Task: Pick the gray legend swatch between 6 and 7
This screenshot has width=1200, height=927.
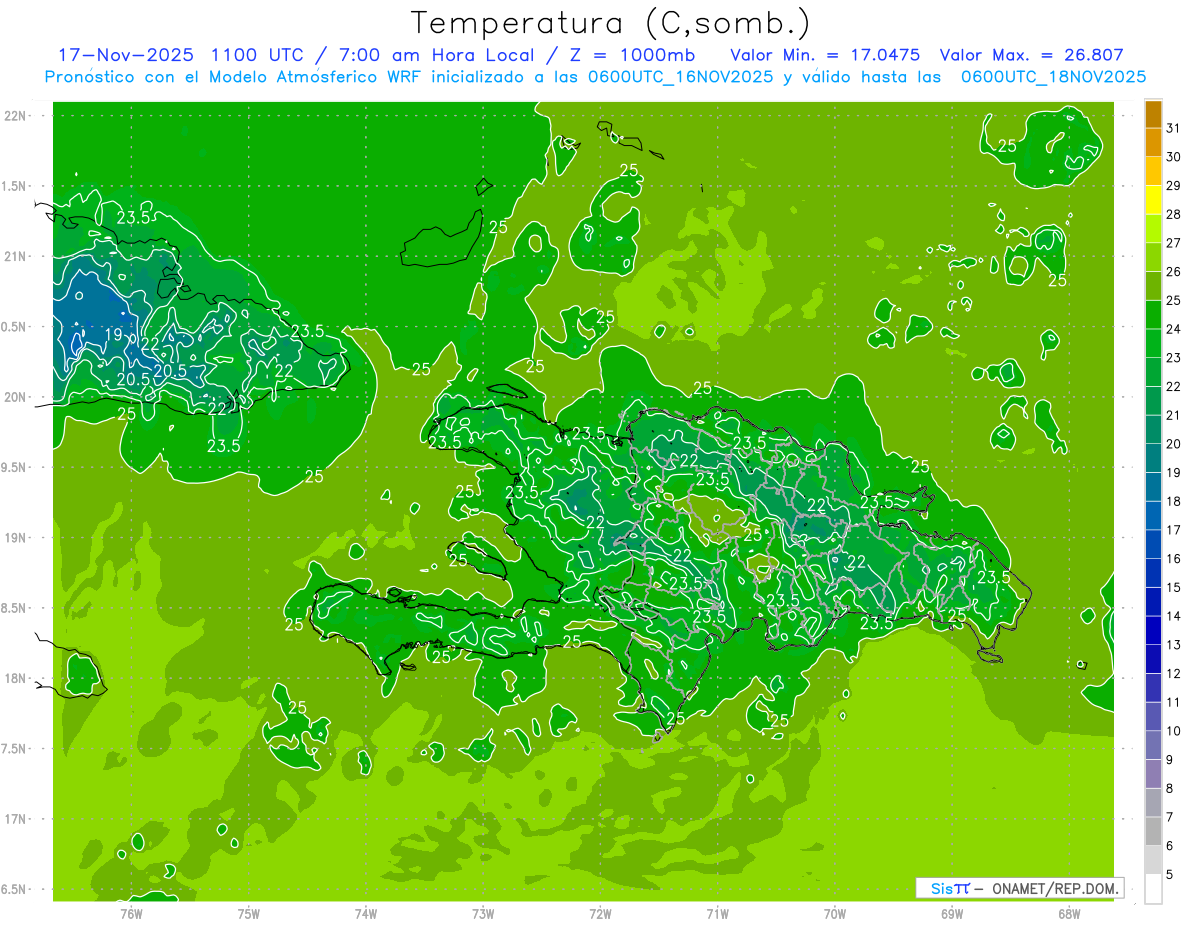Action: coord(1153,831)
